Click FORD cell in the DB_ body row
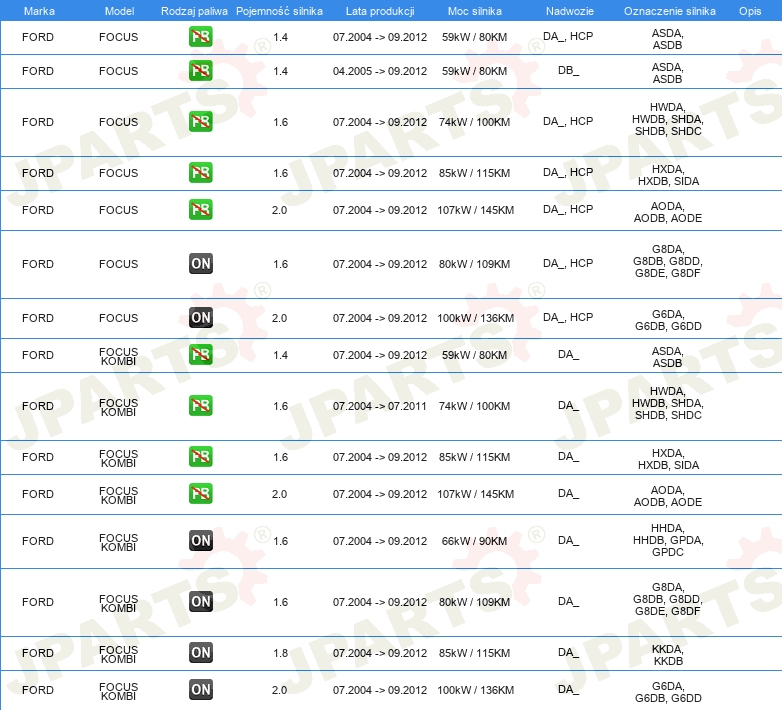This screenshot has width=782, height=710. coord(38,71)
